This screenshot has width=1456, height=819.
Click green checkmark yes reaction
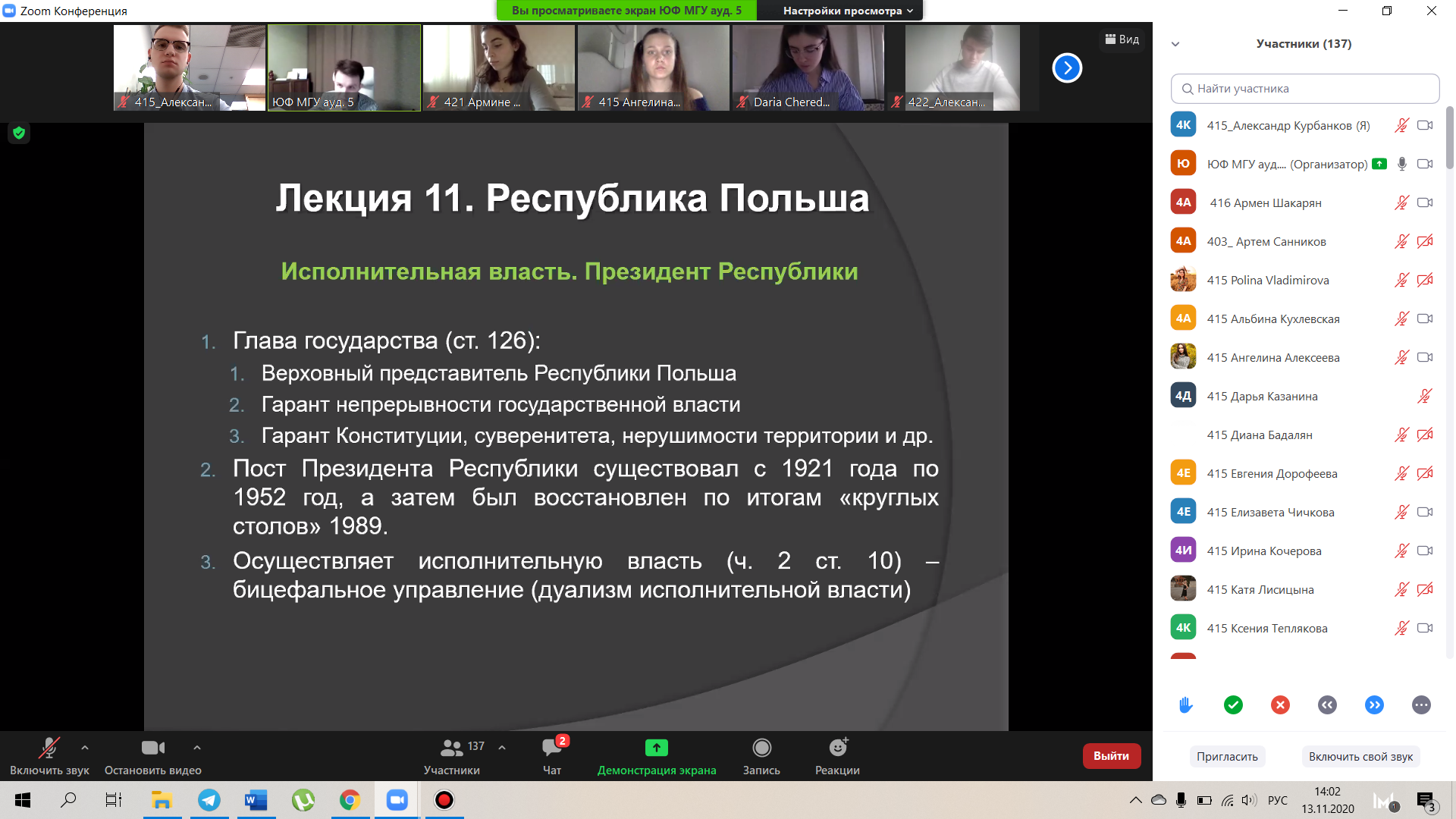1233,705
